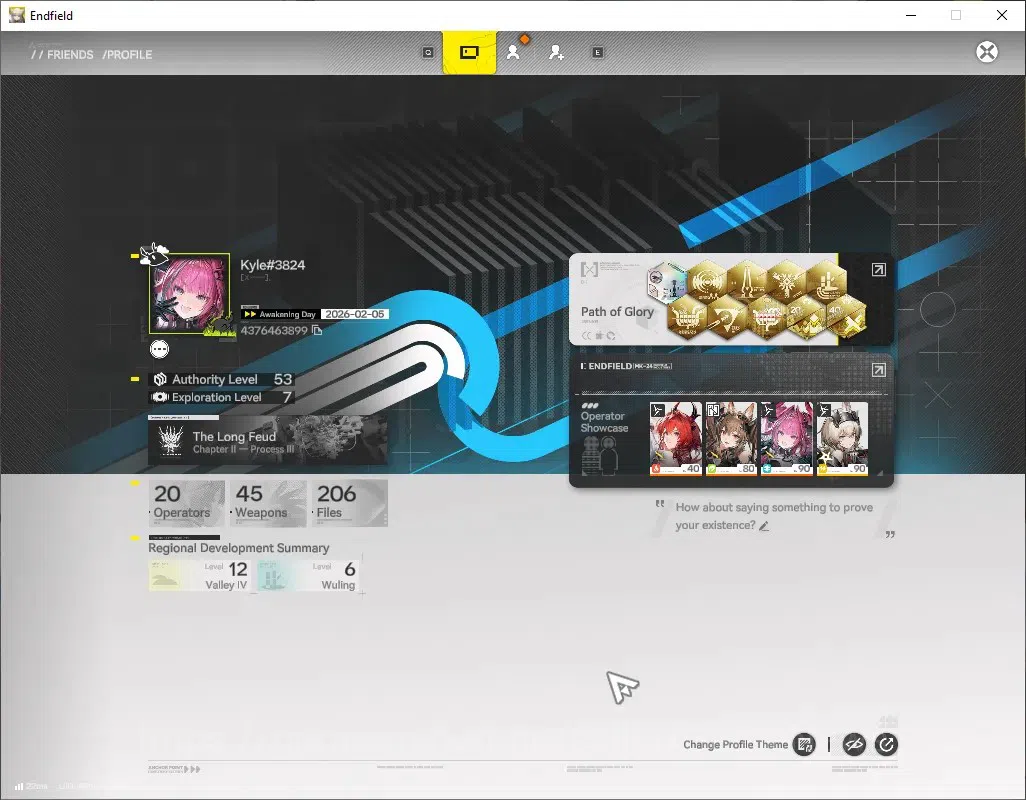Minimize the Endfield window

click(x=911, y=15)
